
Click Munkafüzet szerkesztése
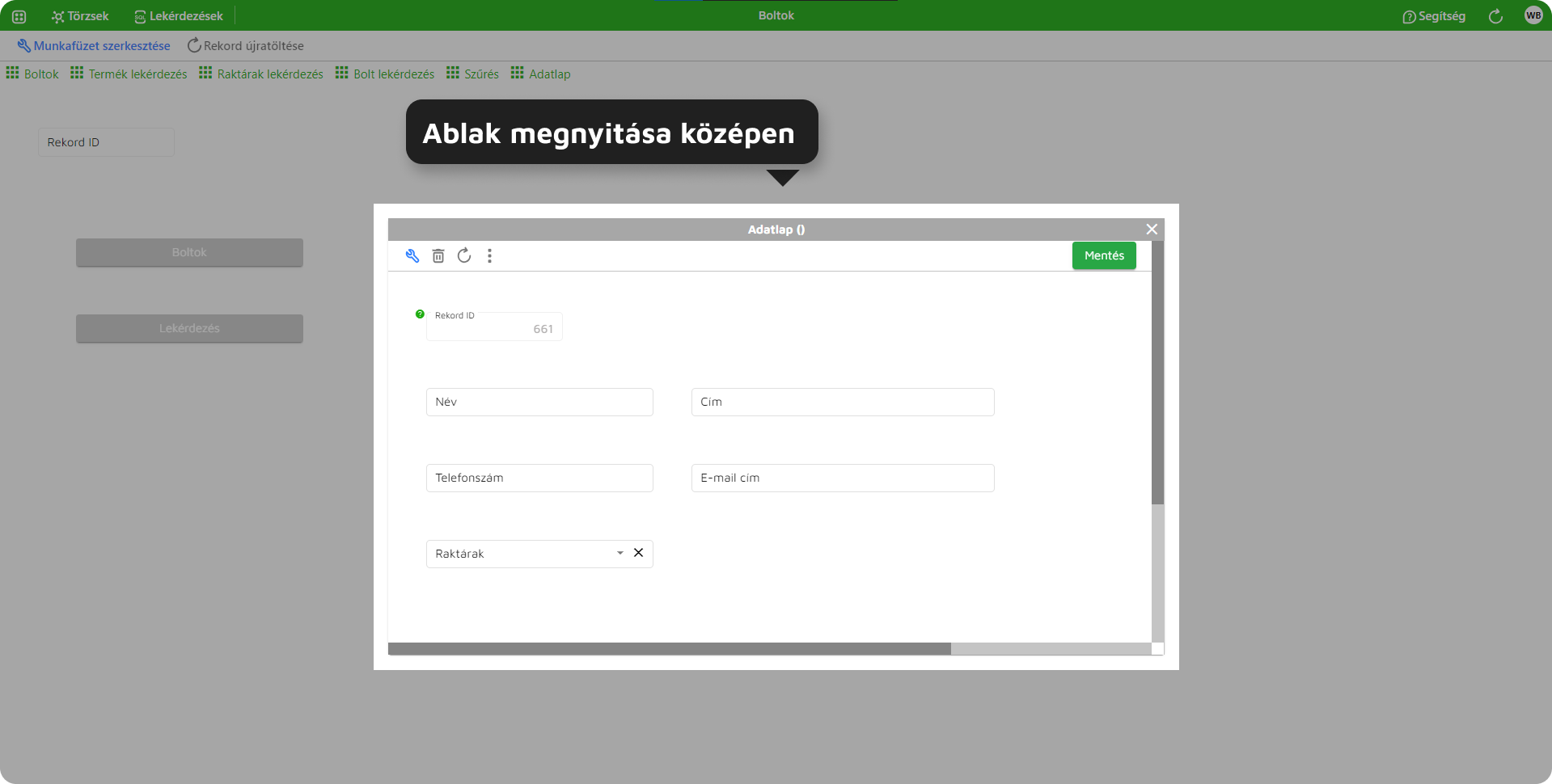tap(94, 46)
